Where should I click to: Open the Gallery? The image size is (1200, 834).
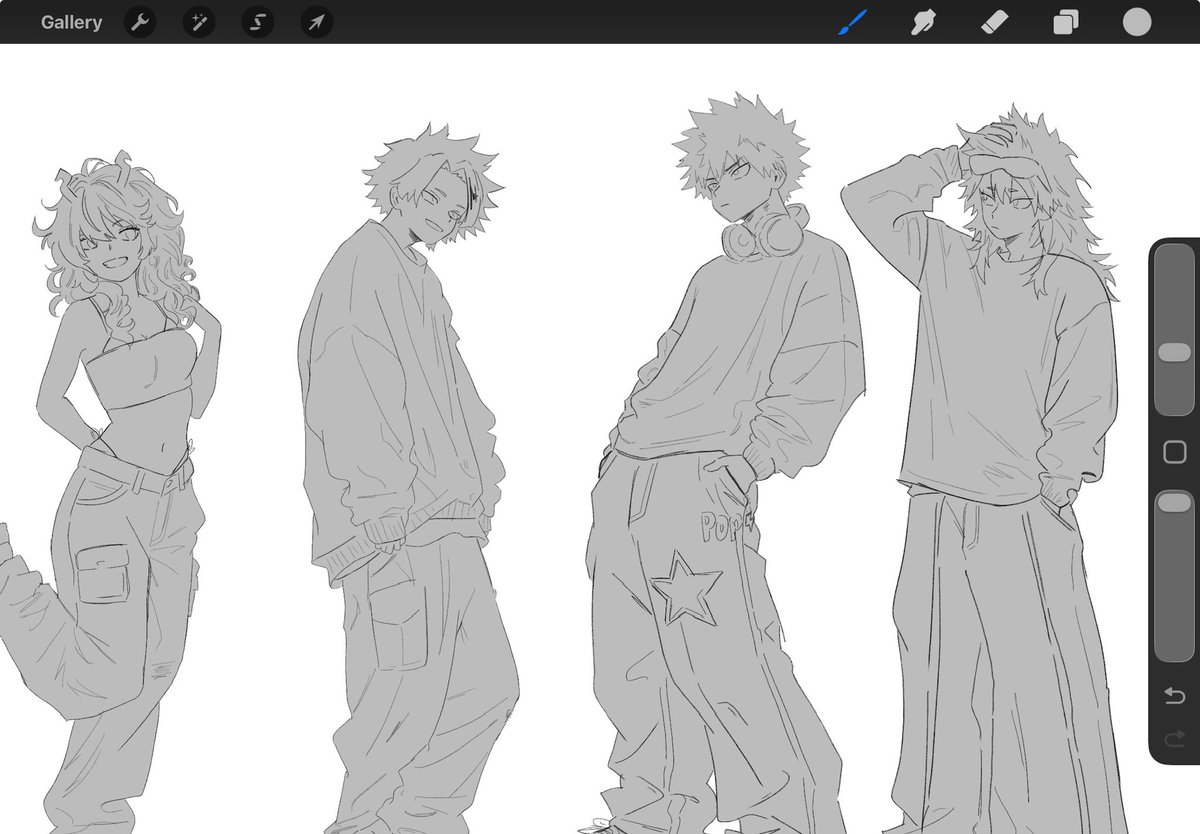click(x=71, y=22)
